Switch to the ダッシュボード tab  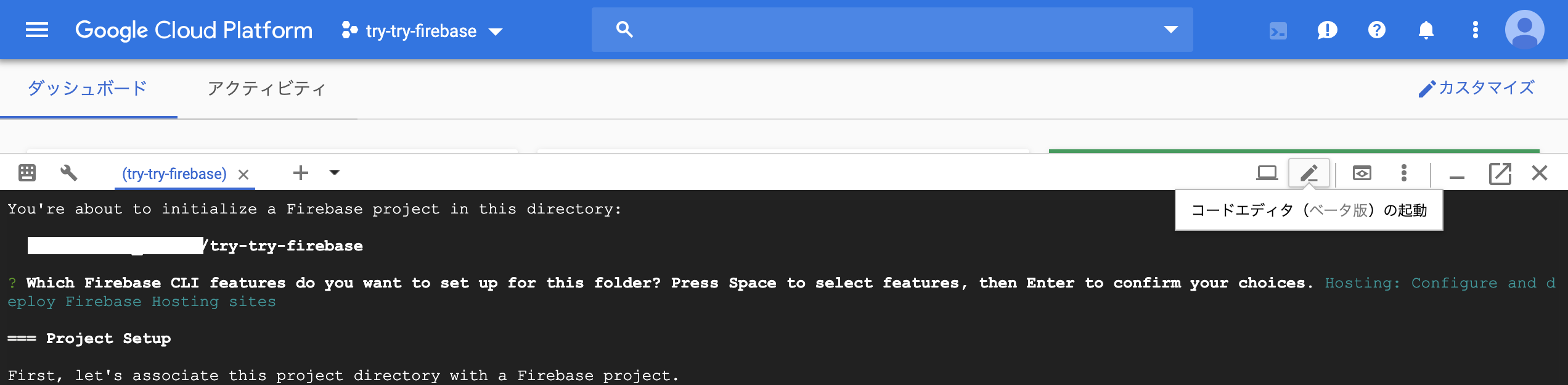88,88
